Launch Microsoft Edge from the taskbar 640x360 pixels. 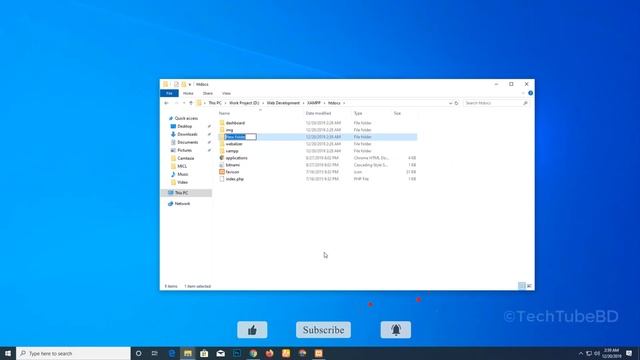point(171,353)
